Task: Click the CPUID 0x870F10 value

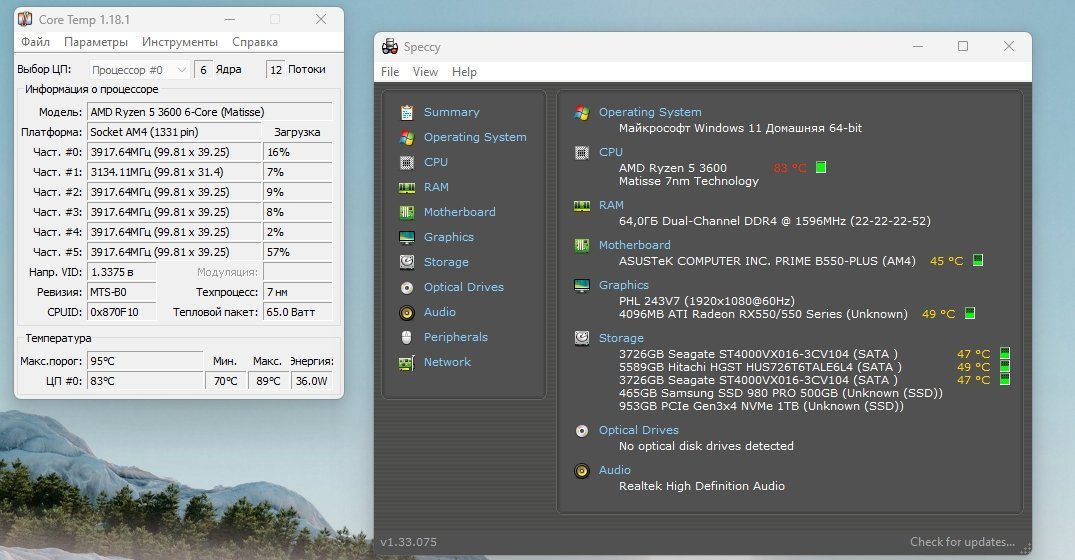Action: click(x=122, y=312)
